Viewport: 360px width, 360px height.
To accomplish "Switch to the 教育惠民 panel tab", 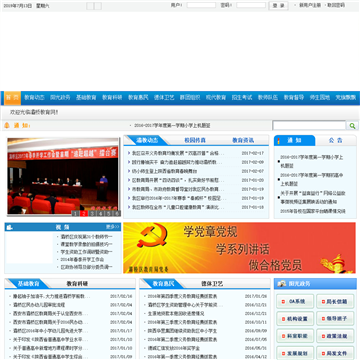I will coord(163,284).
